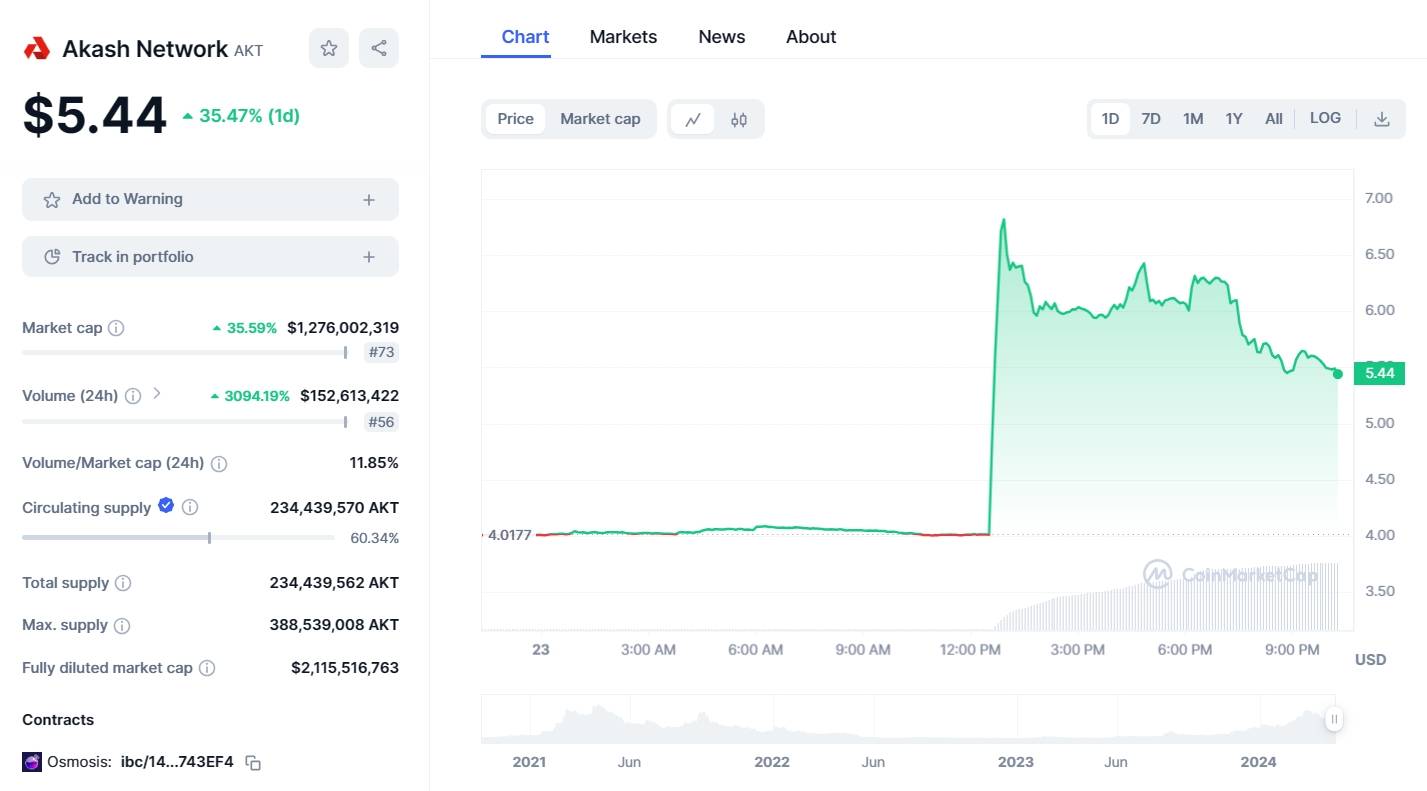This screenshot has width=1427, height=791.
Task: Click the $5.44 price heading
Action: (x=95, y=115)
